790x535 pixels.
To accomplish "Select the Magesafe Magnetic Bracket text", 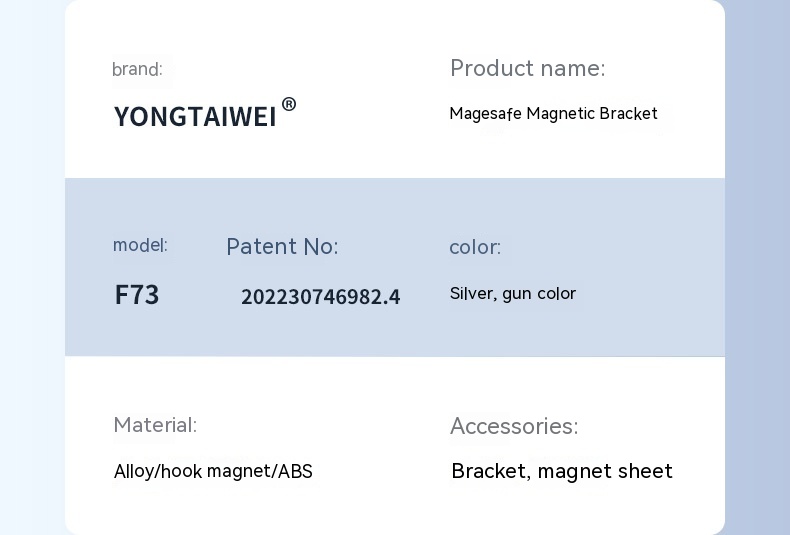I will [x=553, y=113].
